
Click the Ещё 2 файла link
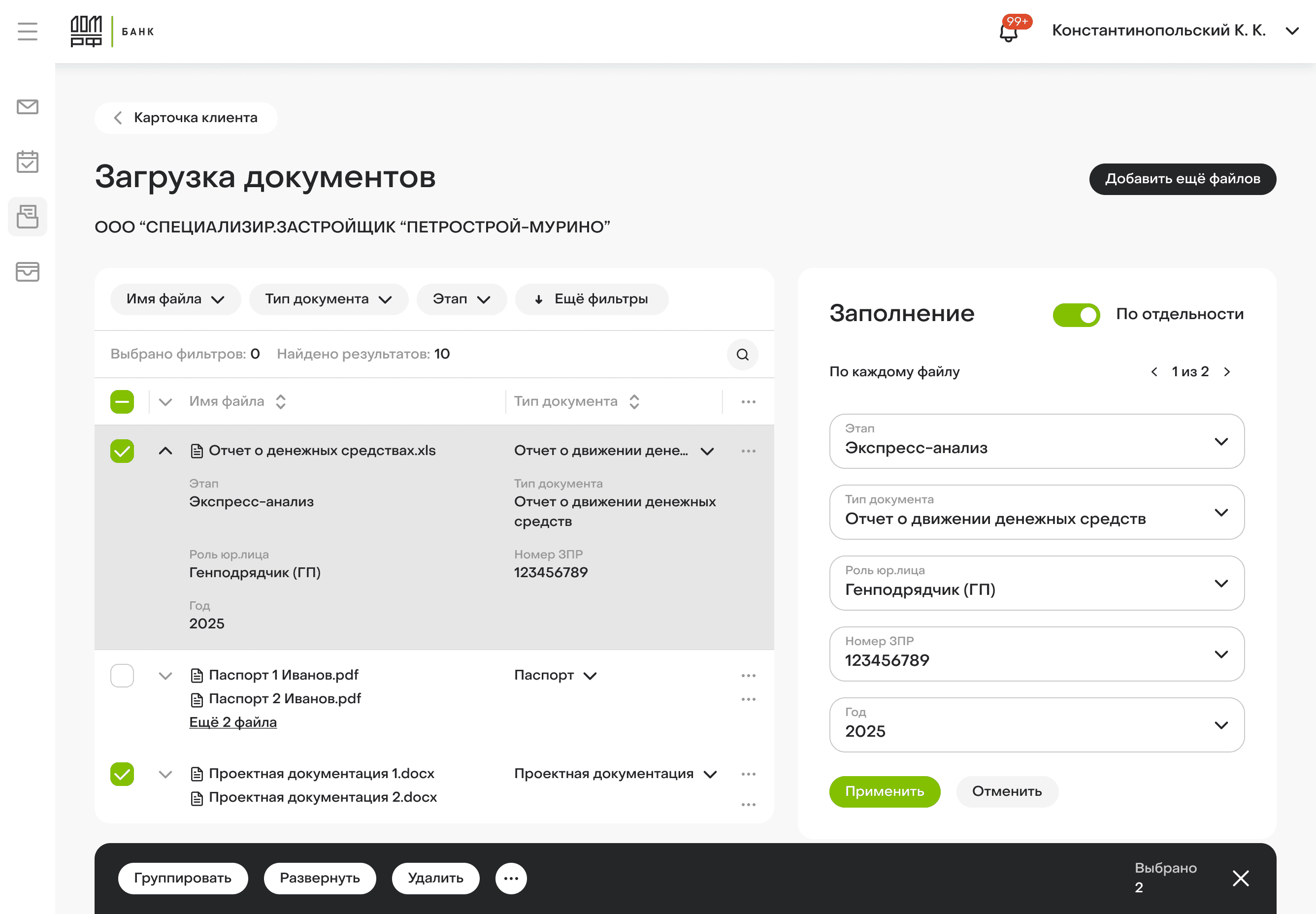click(x=232, y=722)
